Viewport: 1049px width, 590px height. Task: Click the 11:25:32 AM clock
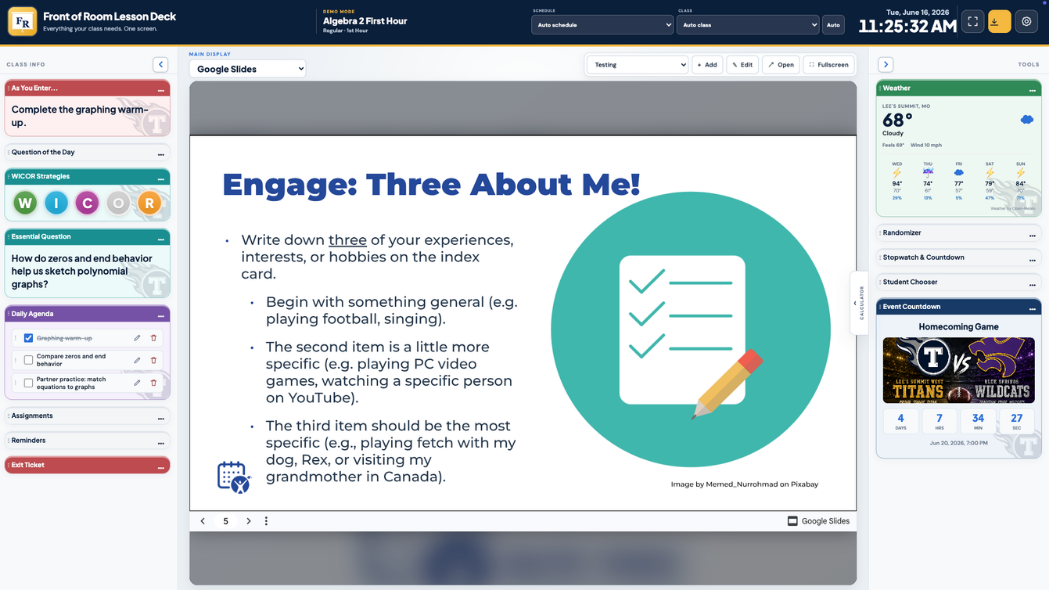(907, 26)
